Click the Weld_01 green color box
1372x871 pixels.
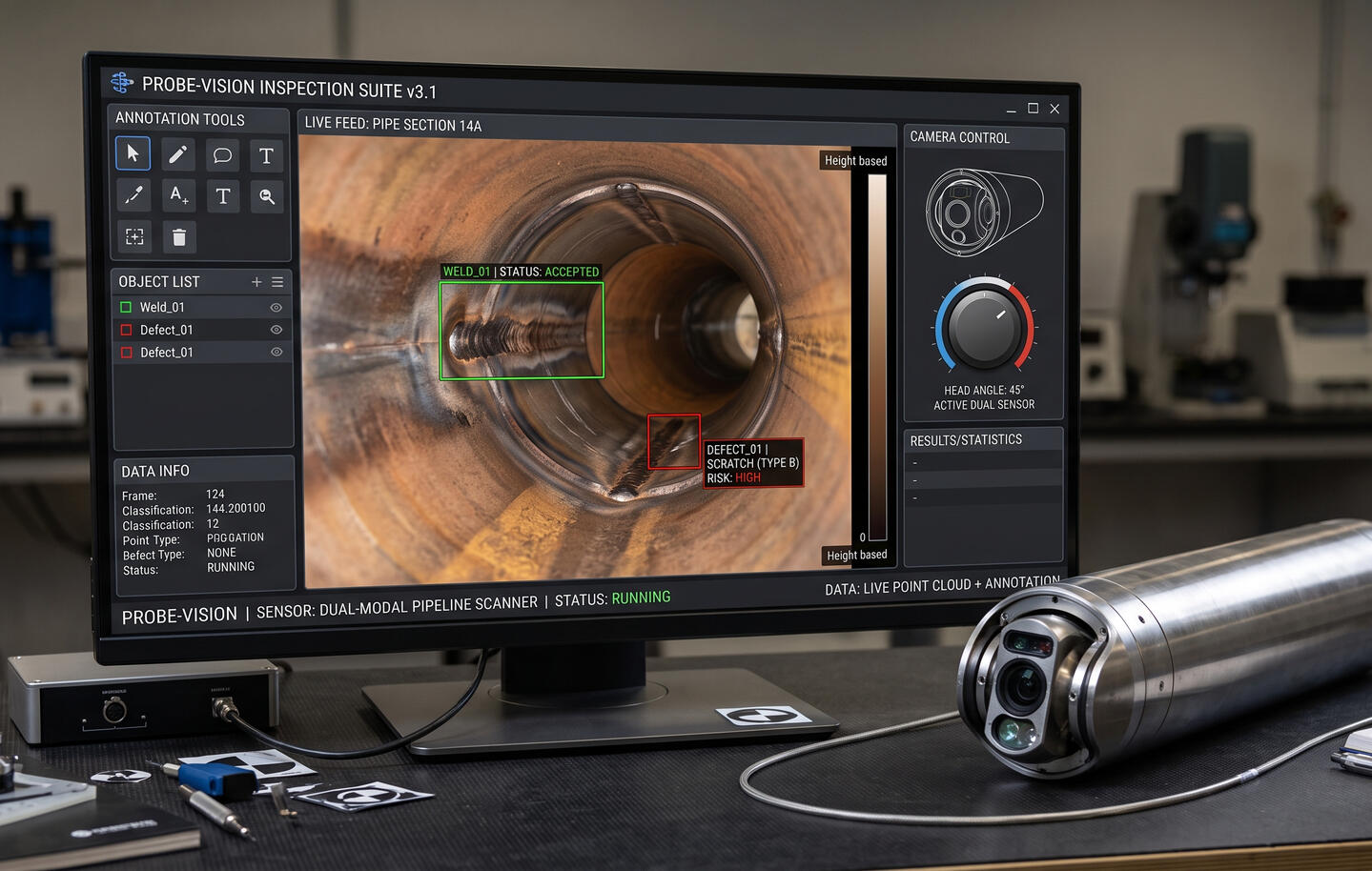coord(126,307)
